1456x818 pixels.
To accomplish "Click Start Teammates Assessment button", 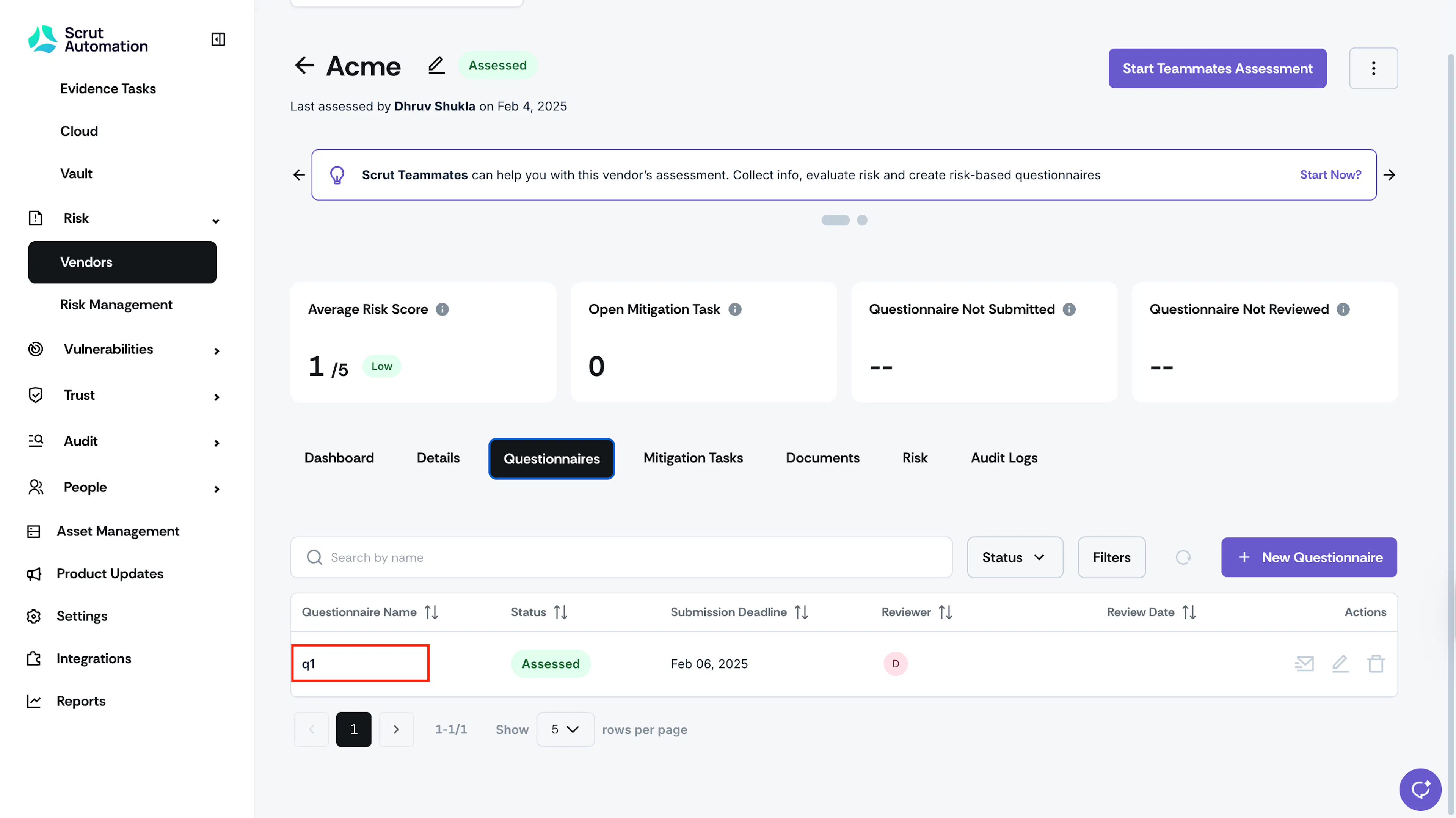I will [1217, 68].
